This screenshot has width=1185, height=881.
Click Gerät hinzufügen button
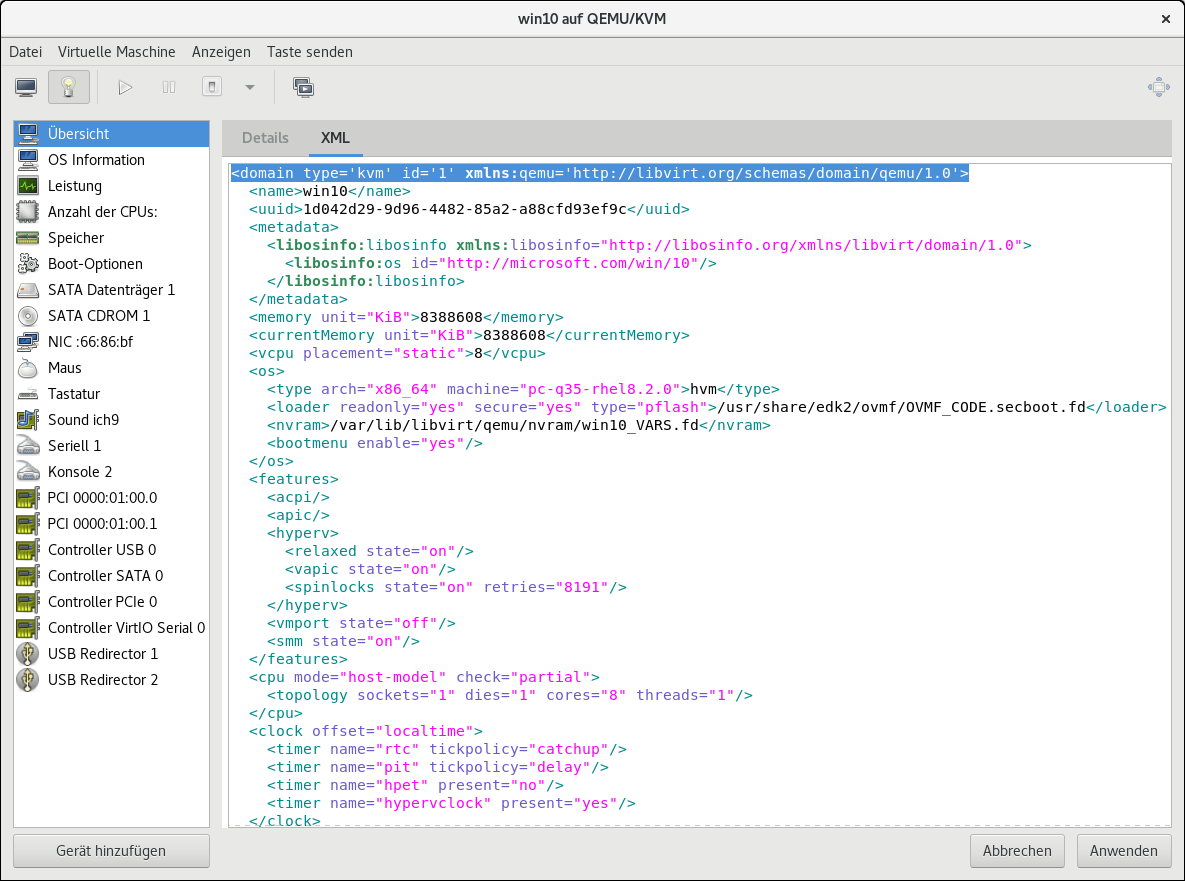(x=111, y=851)
